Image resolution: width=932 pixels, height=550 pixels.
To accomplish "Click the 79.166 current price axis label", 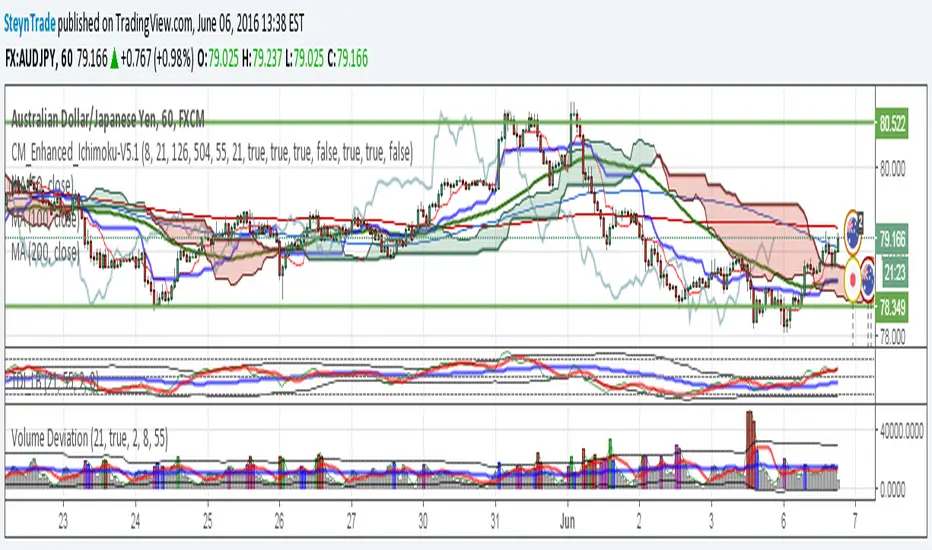I will pos(892,239).
